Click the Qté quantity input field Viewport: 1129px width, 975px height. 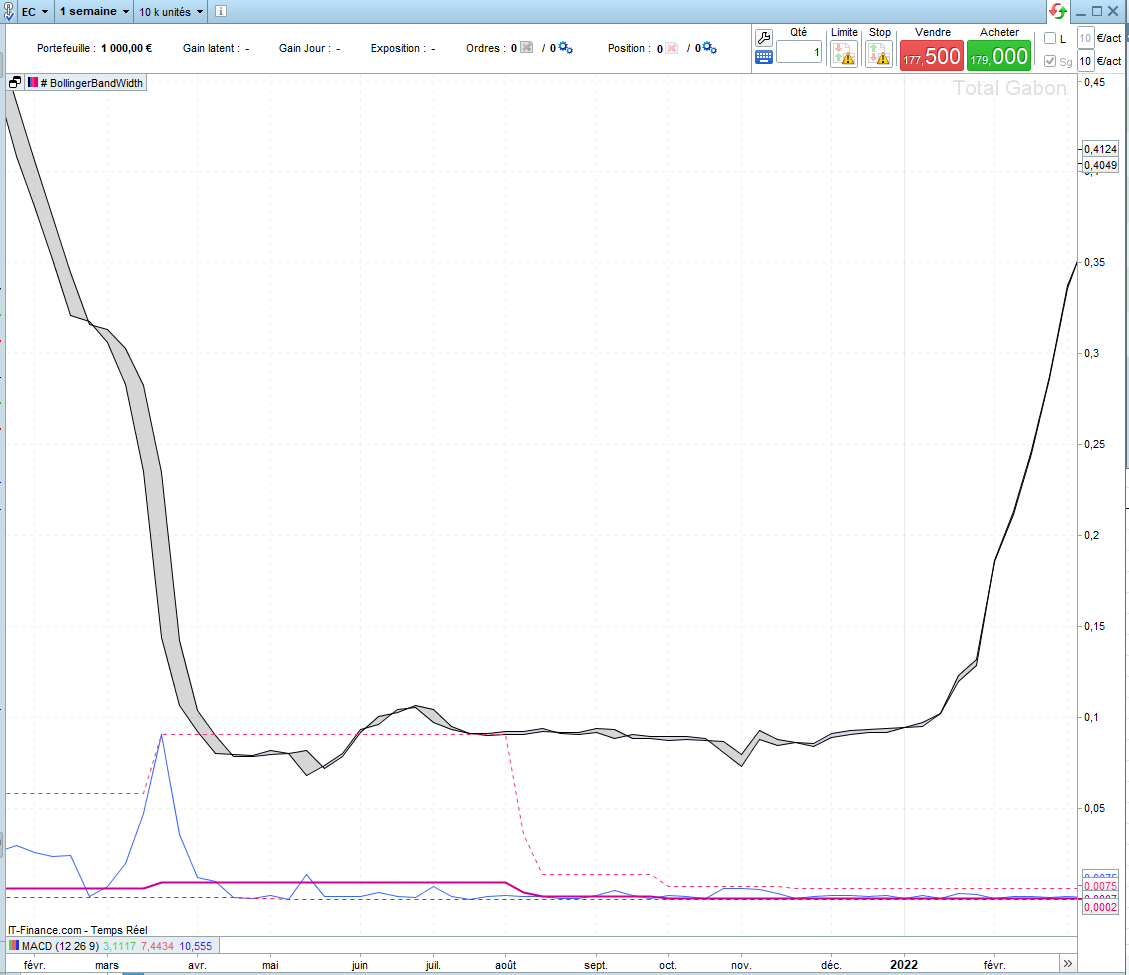(799, 52)
